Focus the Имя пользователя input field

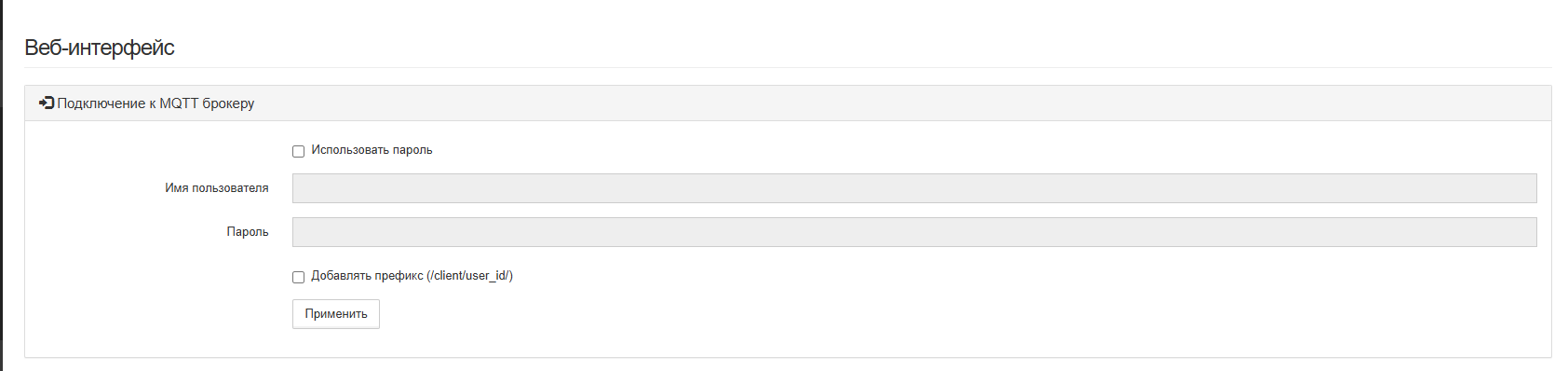pos(914,188)
